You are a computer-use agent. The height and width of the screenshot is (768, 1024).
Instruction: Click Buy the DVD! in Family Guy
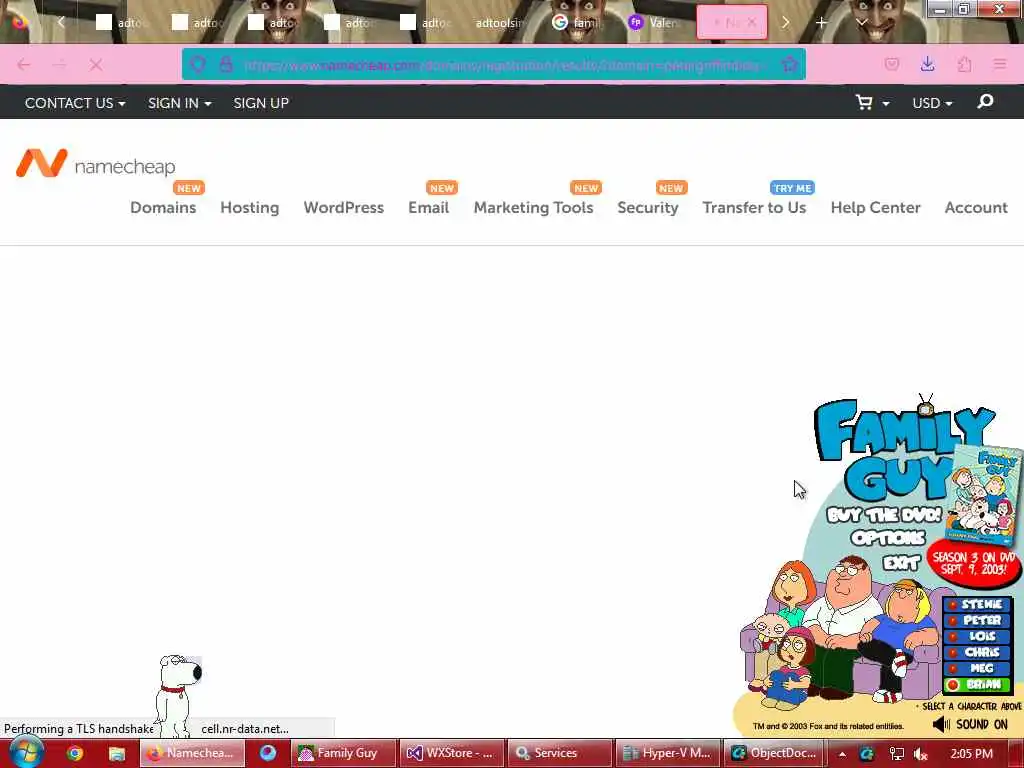[884, 515]
